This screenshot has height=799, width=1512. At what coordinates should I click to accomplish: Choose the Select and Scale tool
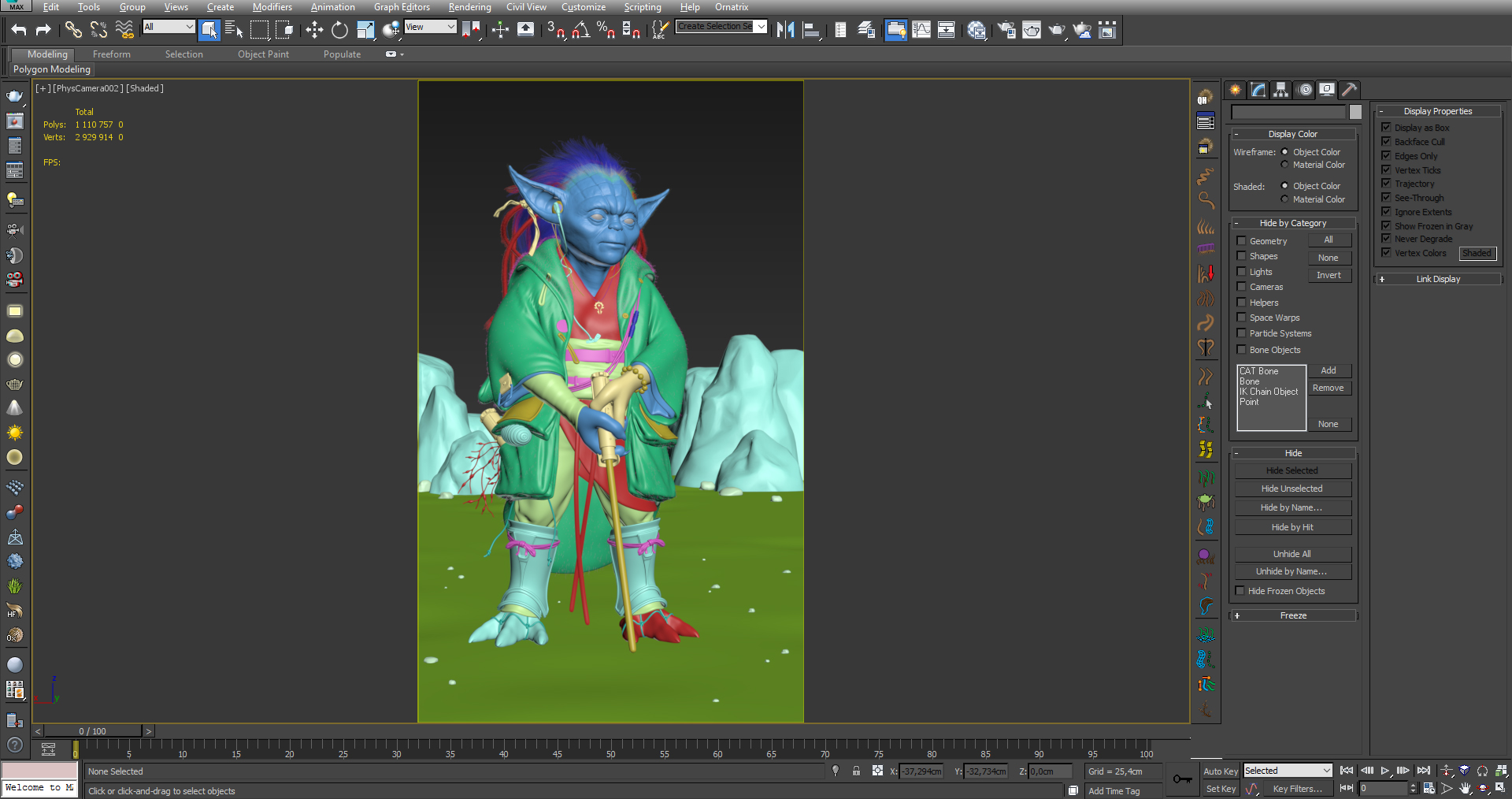pos(365,30)
